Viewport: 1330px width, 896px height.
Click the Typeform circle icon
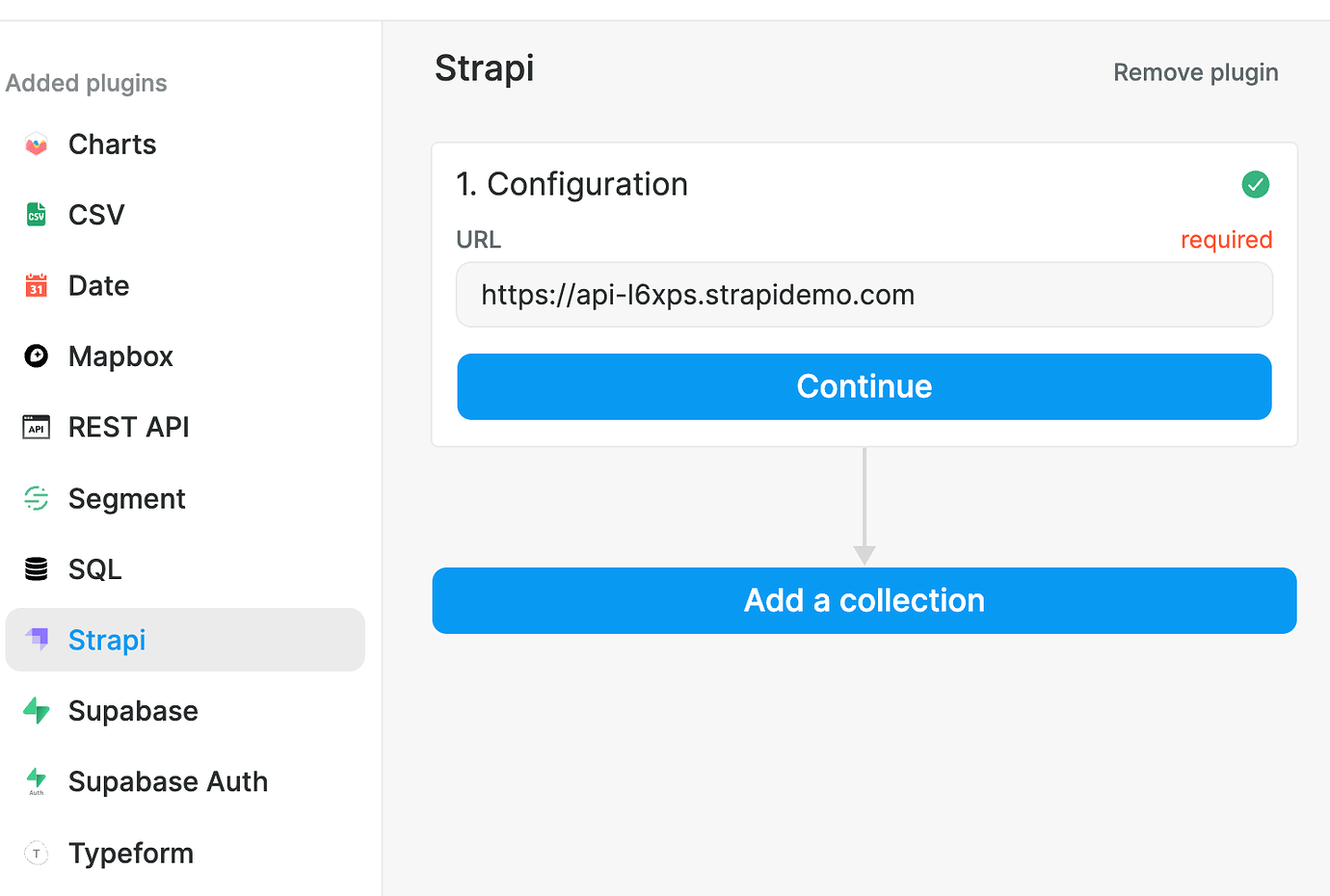(37, 854)
